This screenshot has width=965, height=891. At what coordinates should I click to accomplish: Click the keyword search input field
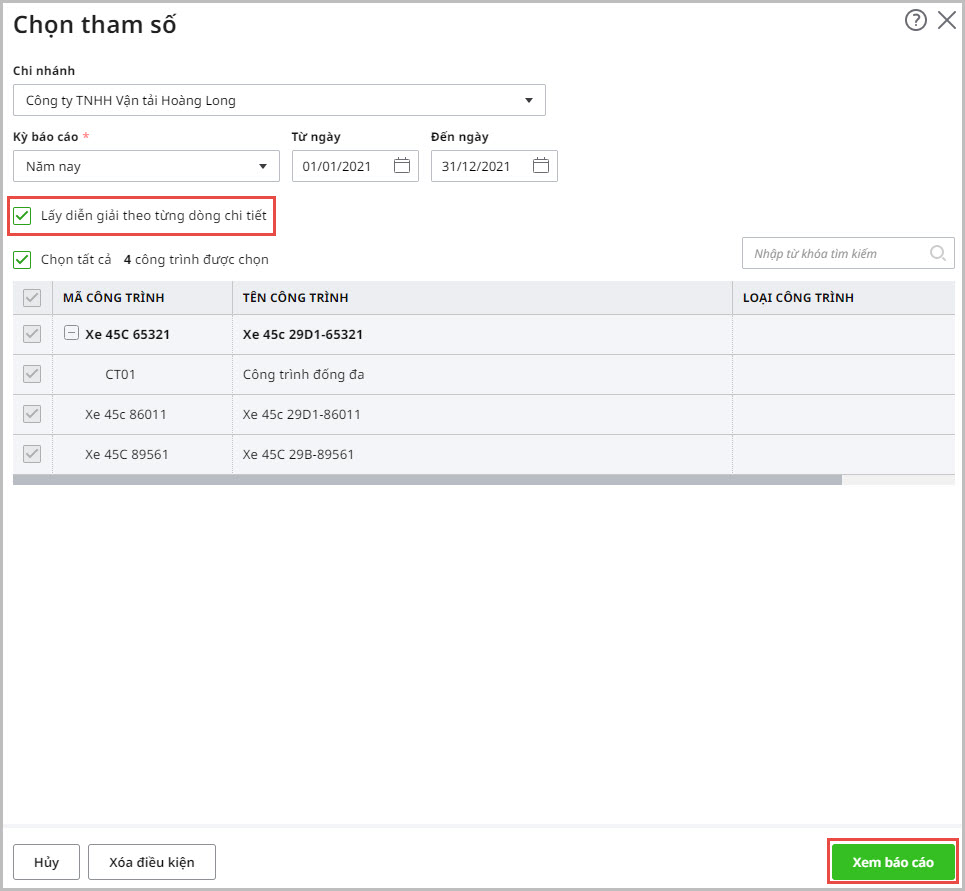835,253
